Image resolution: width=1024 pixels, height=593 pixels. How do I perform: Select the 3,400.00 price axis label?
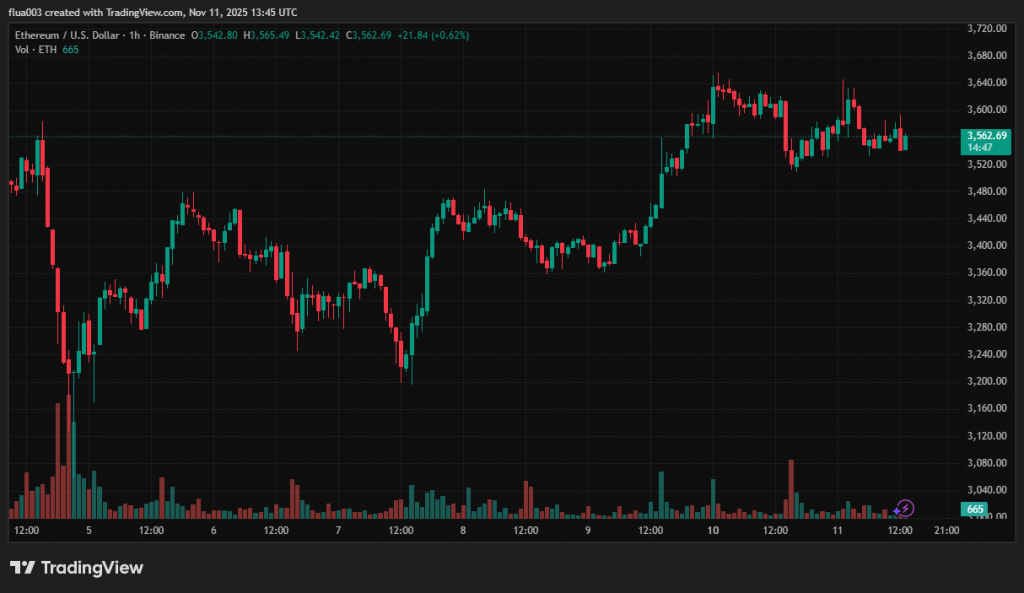[x=986, y=245]
